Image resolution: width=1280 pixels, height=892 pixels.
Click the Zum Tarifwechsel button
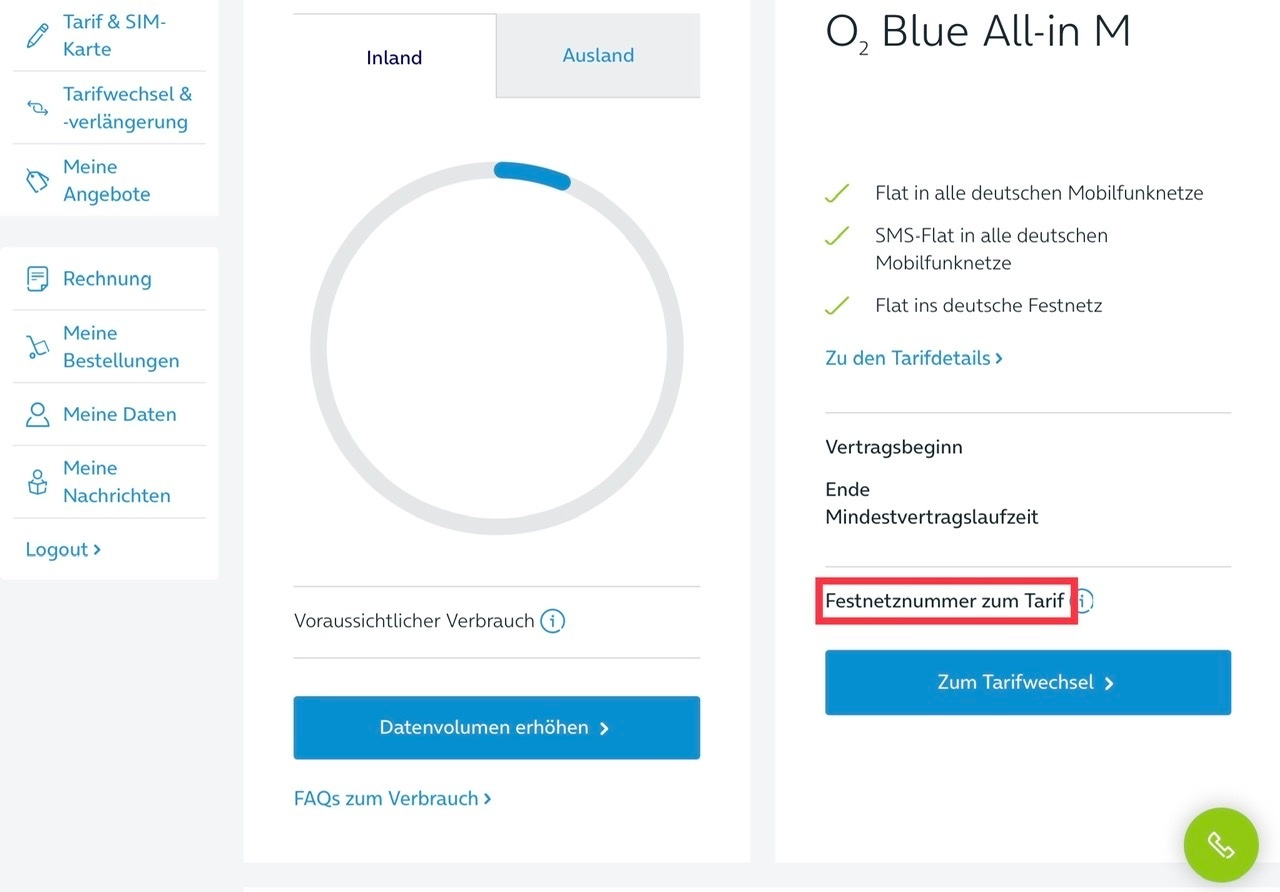pyautogui.click(x=1028, y=683)
